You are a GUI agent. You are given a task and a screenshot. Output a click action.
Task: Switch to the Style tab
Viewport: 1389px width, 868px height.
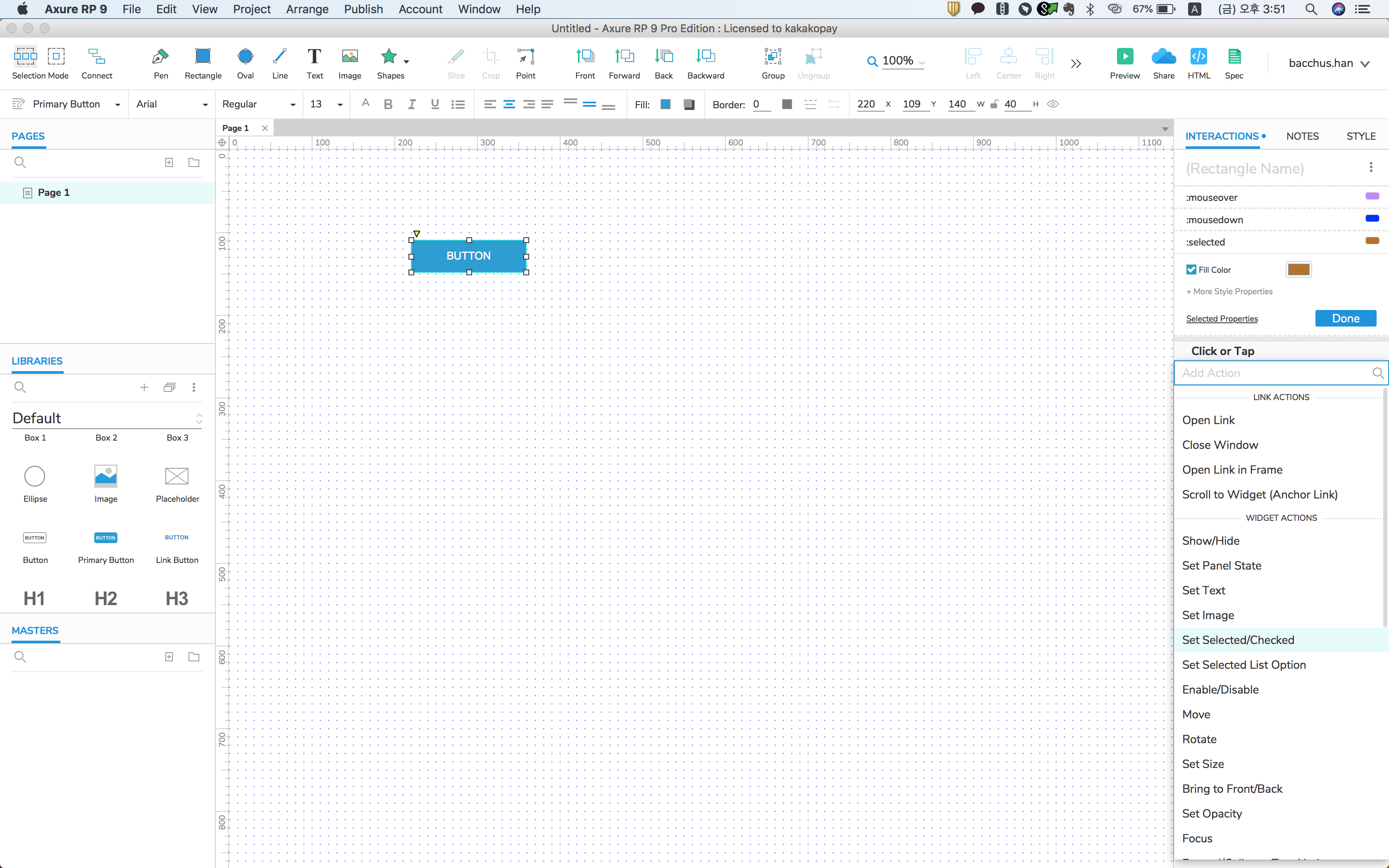1360,136
